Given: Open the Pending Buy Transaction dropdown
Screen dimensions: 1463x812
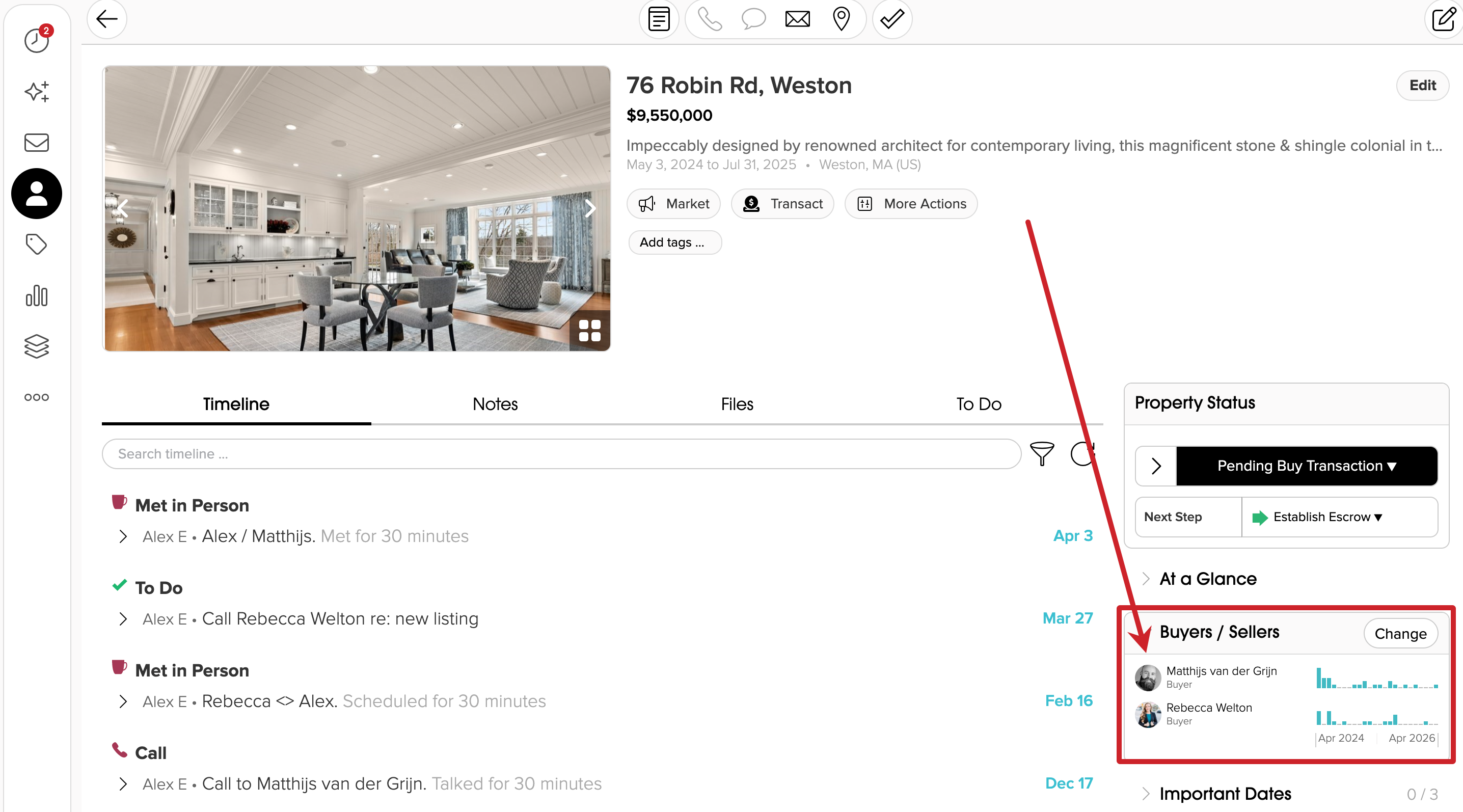Looking at the screenshot, I should point(1306,466).
